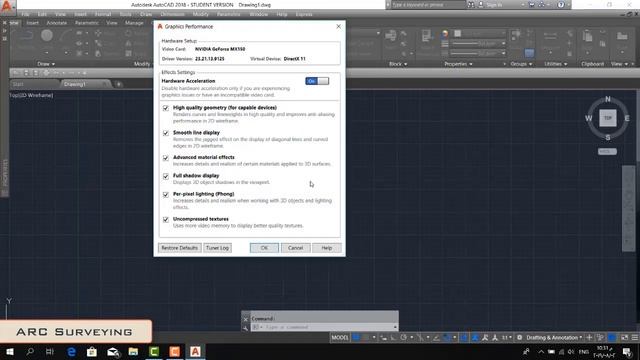
Task: Uncheck High quality geometry checkbox
Action: (x=166, y=108)
